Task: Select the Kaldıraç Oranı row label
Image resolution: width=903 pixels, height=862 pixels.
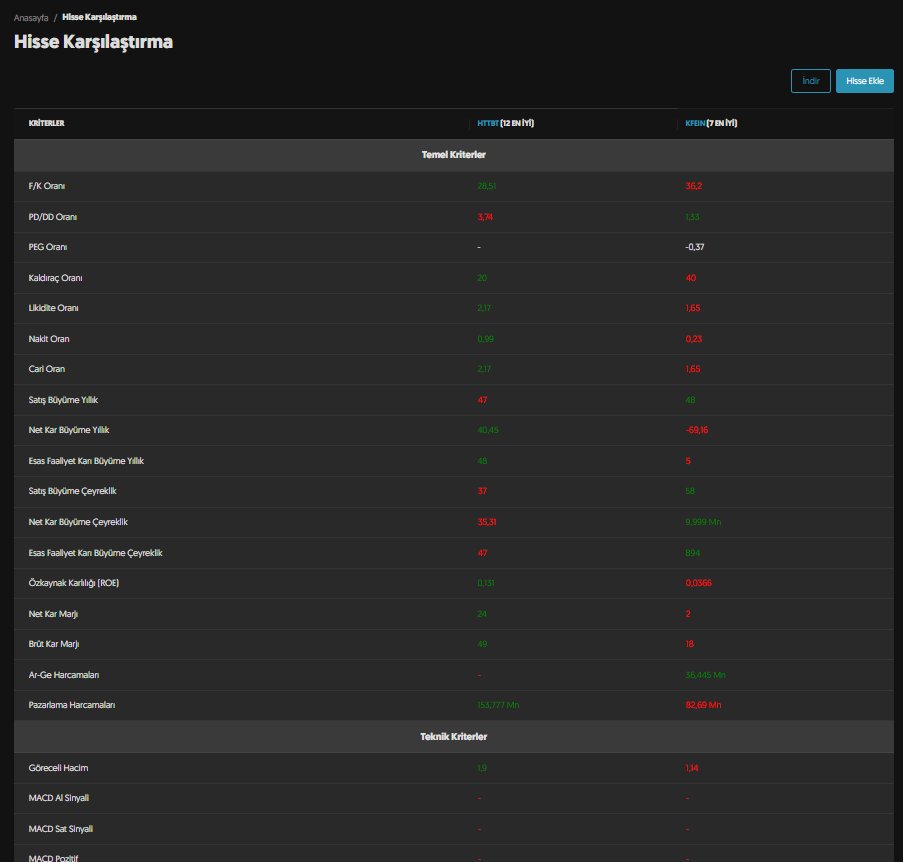Action: click(55, 278)
